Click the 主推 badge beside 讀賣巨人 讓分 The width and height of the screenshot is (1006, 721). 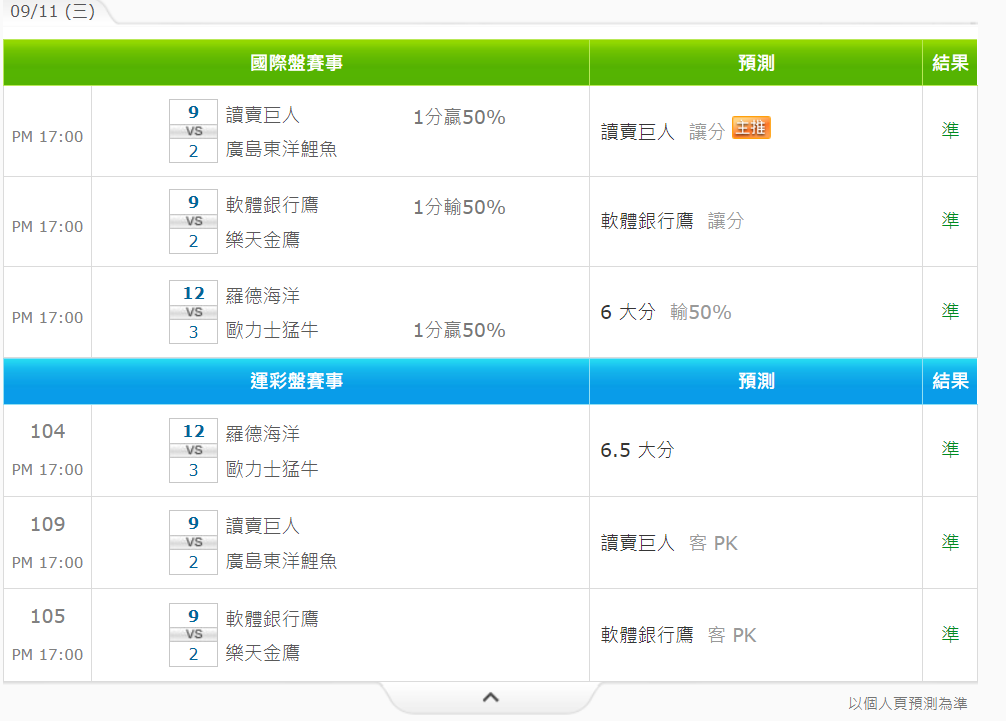coord(751,128)
